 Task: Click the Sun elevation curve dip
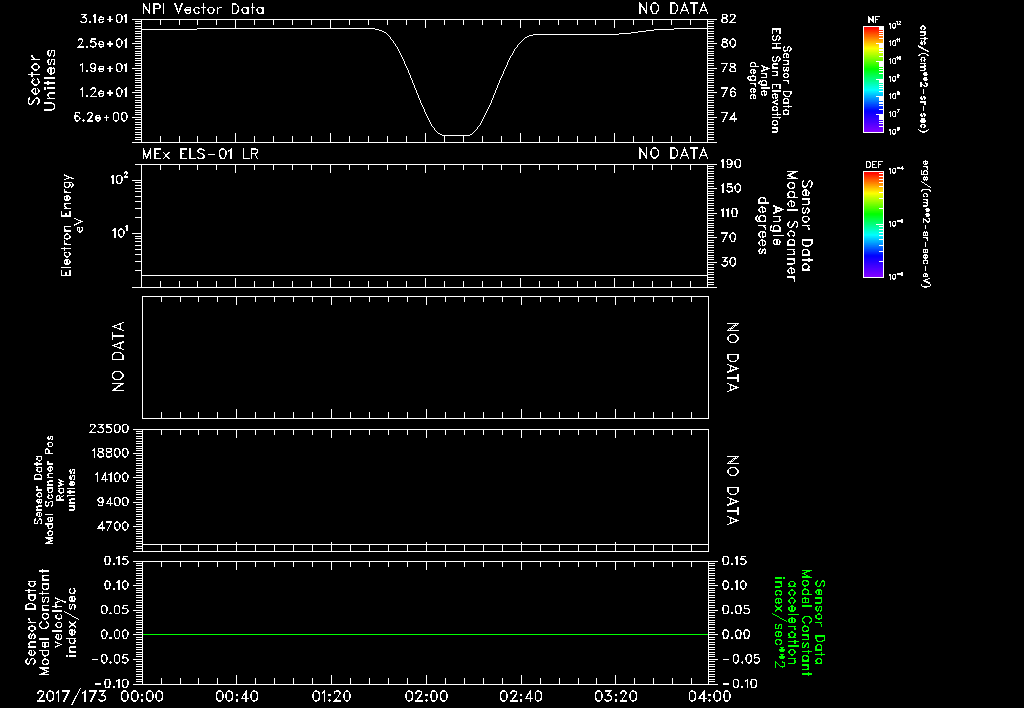click(456, 134)
